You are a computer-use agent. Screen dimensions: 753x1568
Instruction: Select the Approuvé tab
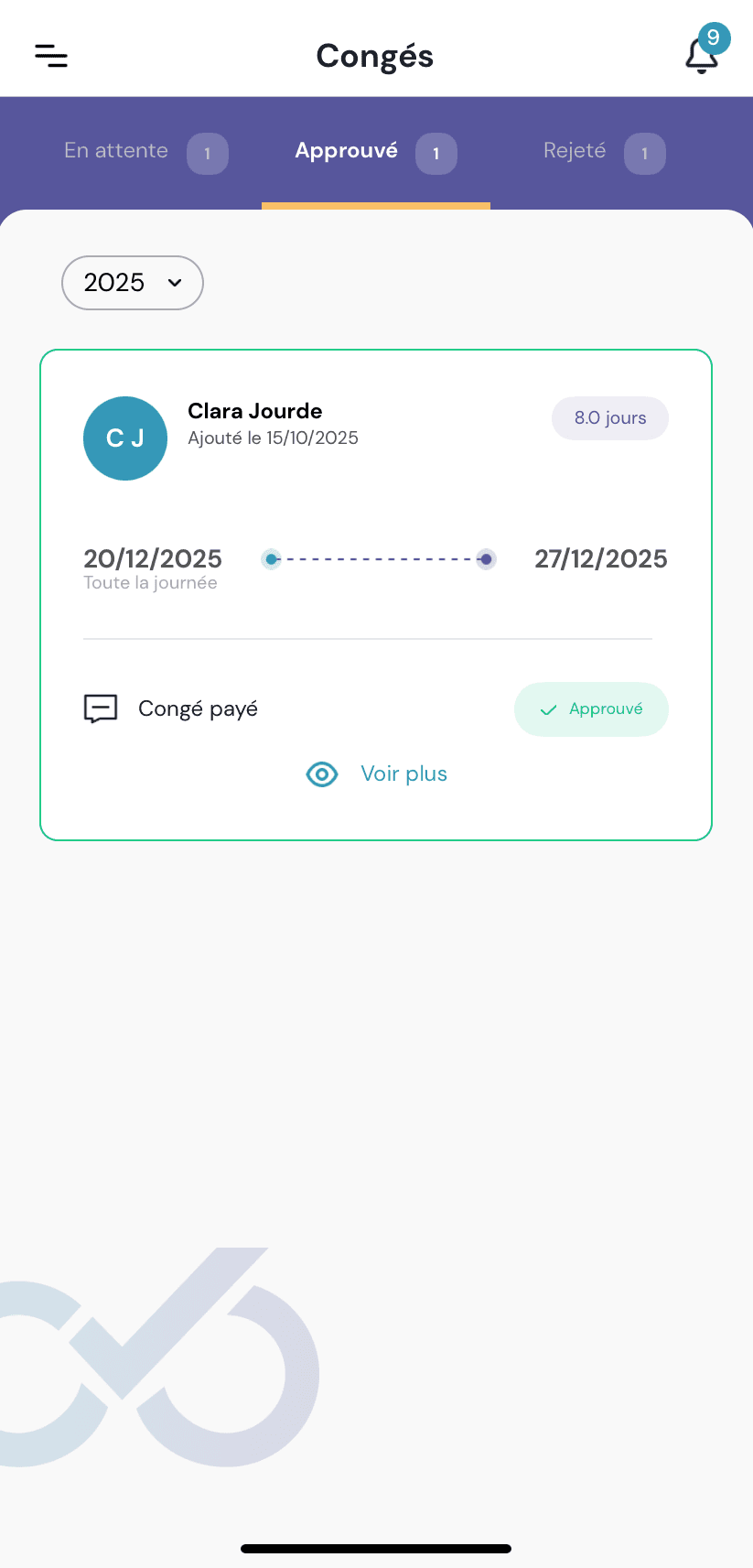(x=347, y=151)
